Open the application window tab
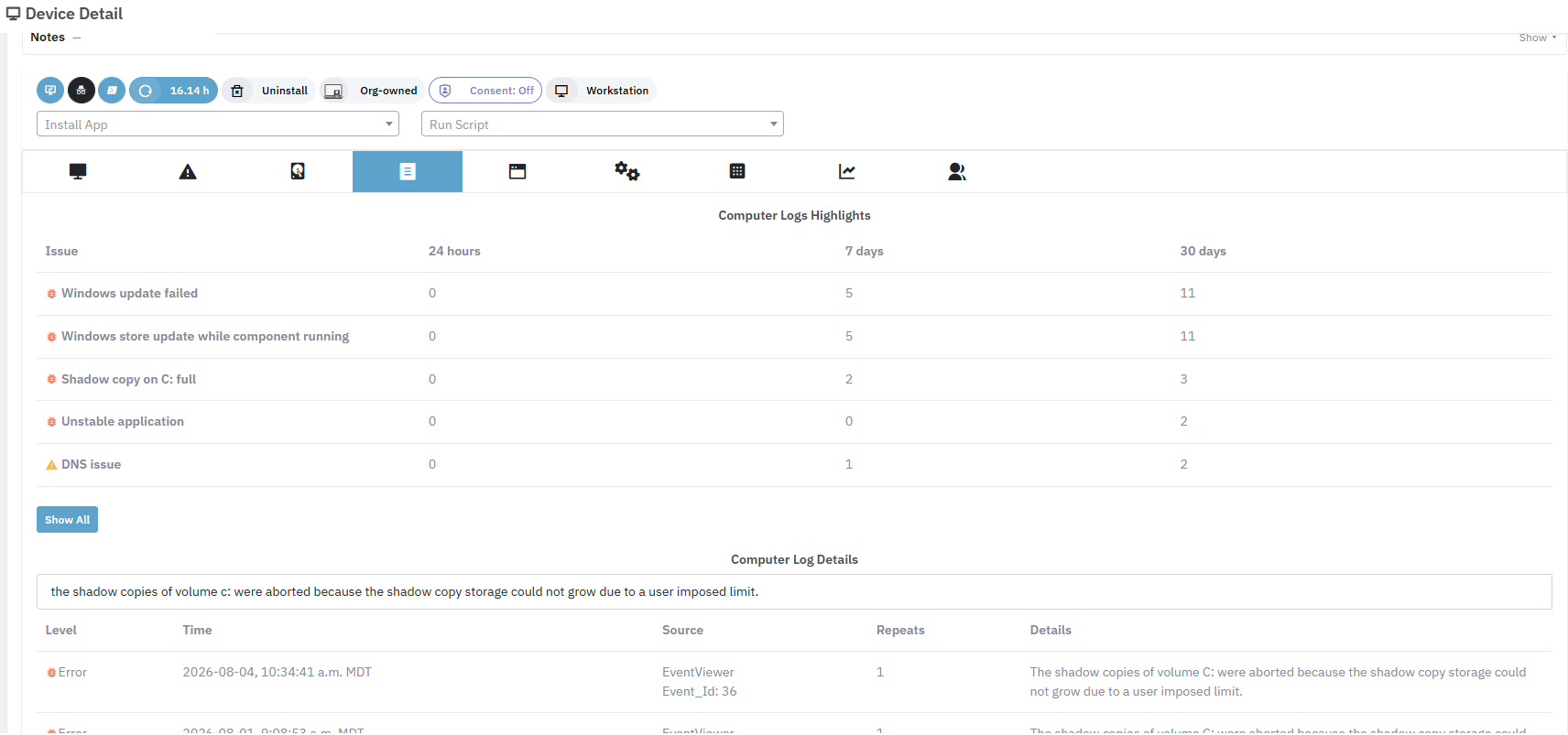1568x735 pixels. coord(517,171)
